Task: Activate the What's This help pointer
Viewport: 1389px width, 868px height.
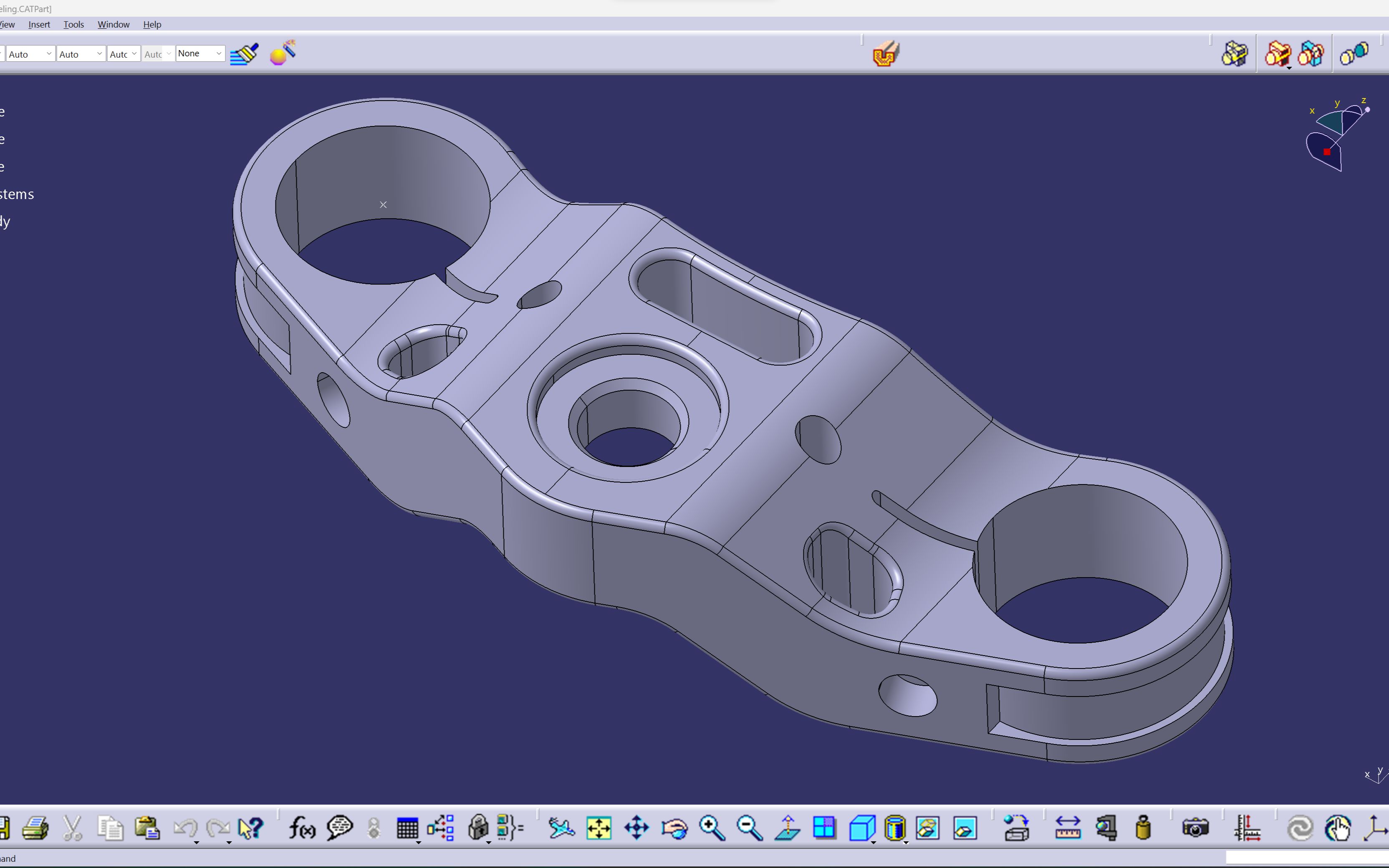Action: (251, 828)
